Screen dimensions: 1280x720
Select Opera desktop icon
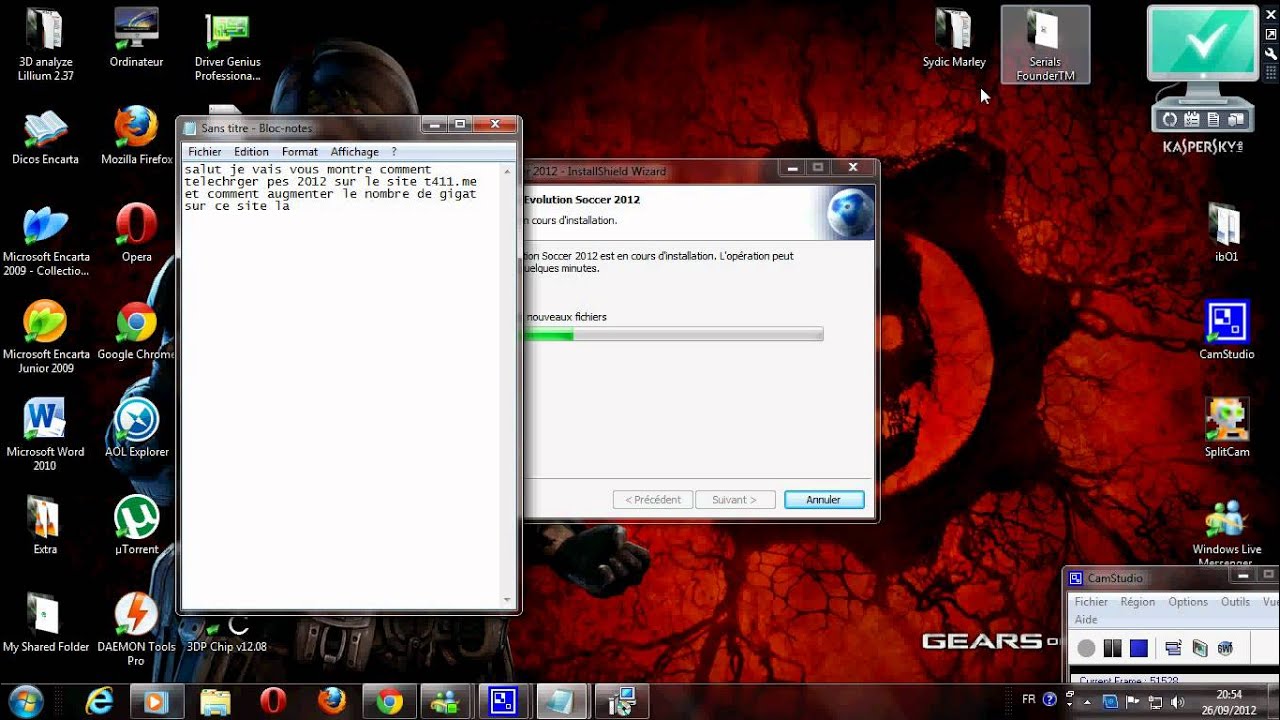coord(137,233)
